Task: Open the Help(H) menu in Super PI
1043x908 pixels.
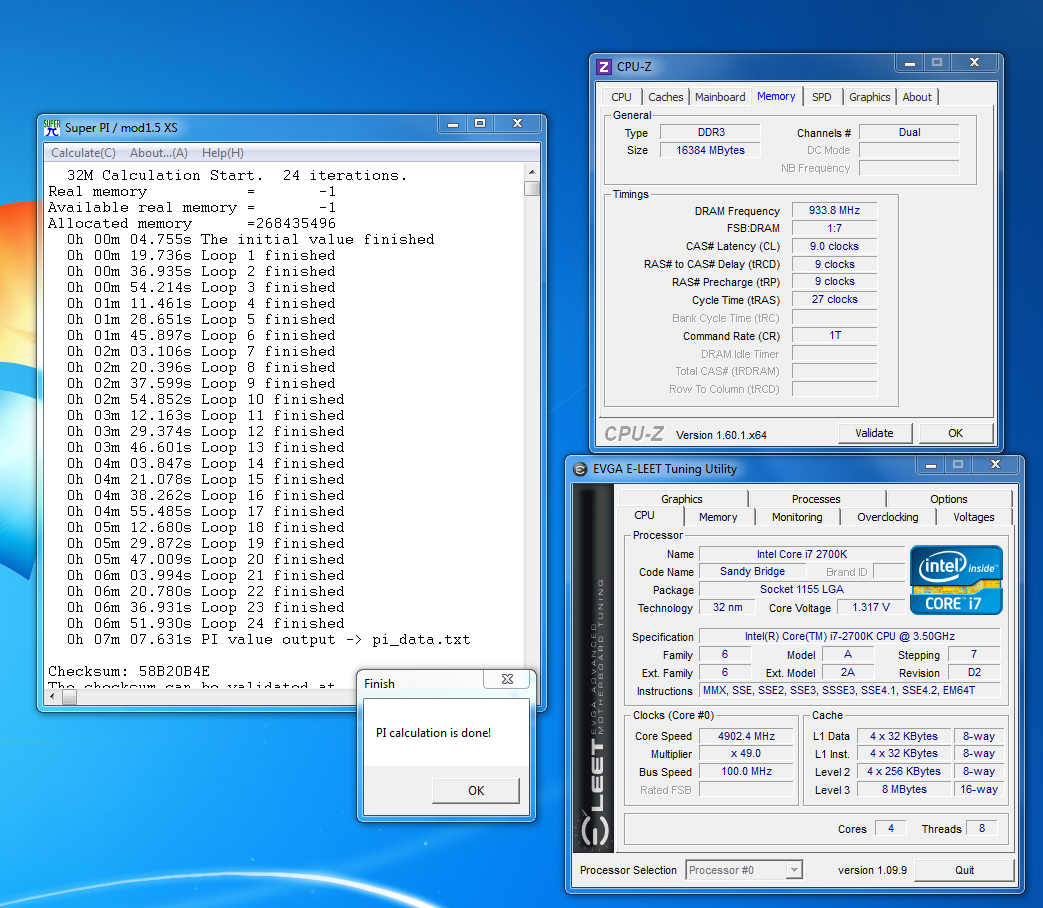Action: [223, 153]
